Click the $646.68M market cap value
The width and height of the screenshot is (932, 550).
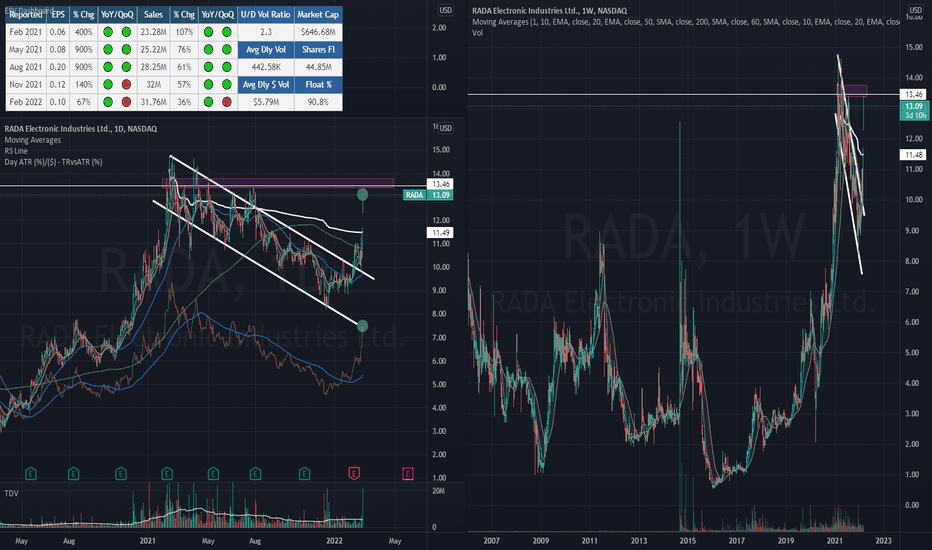click(318, 32)
